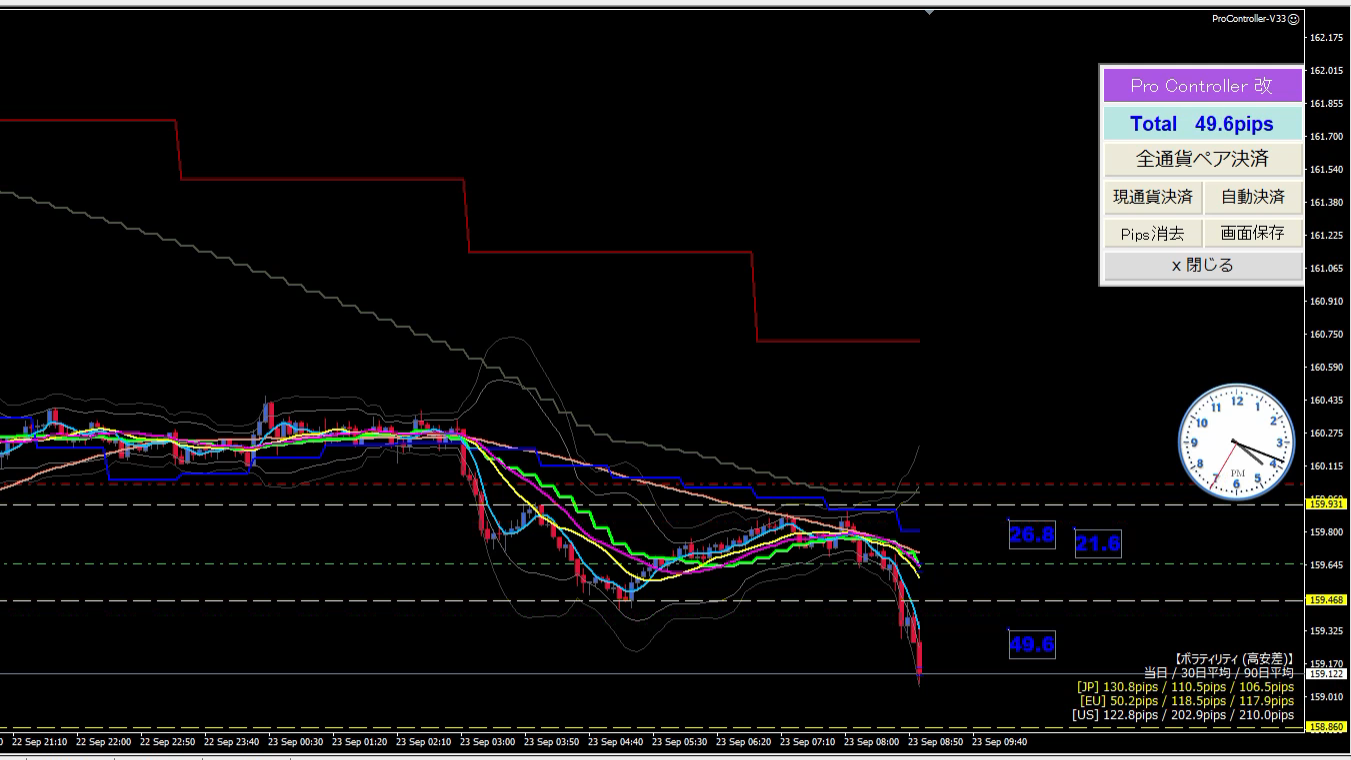Click the ProController-V33 expert label
The height and width of the screenshot is (760, 1351).
(x=1248, y=19)
